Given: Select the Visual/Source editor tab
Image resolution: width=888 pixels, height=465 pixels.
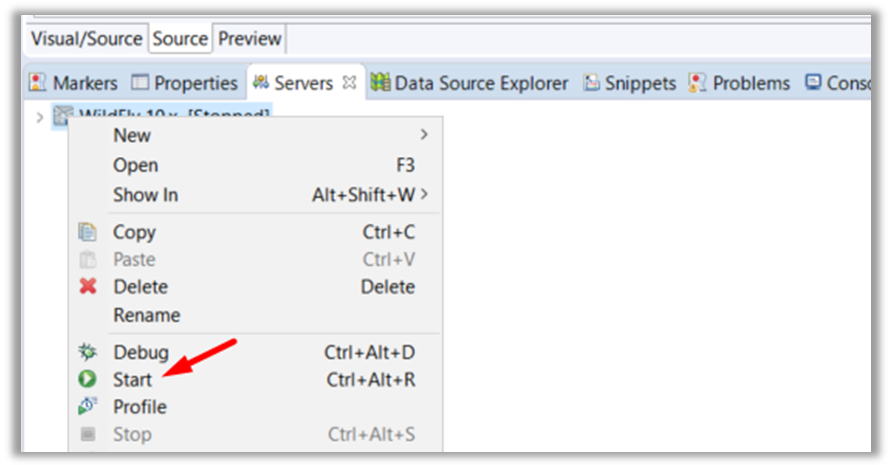Looking at the screenshot, I should click(x=86, y=39).
